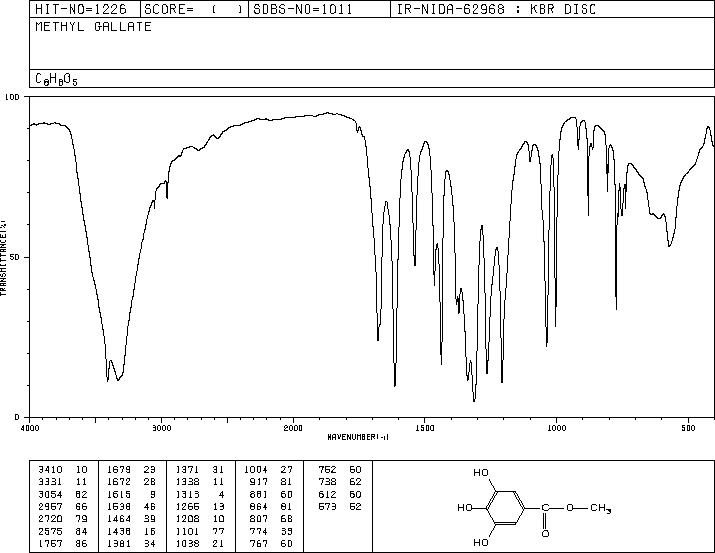This screenshot has height=553, width=715.
Task: Select the 1101 peak table entry
Action: 187,532
